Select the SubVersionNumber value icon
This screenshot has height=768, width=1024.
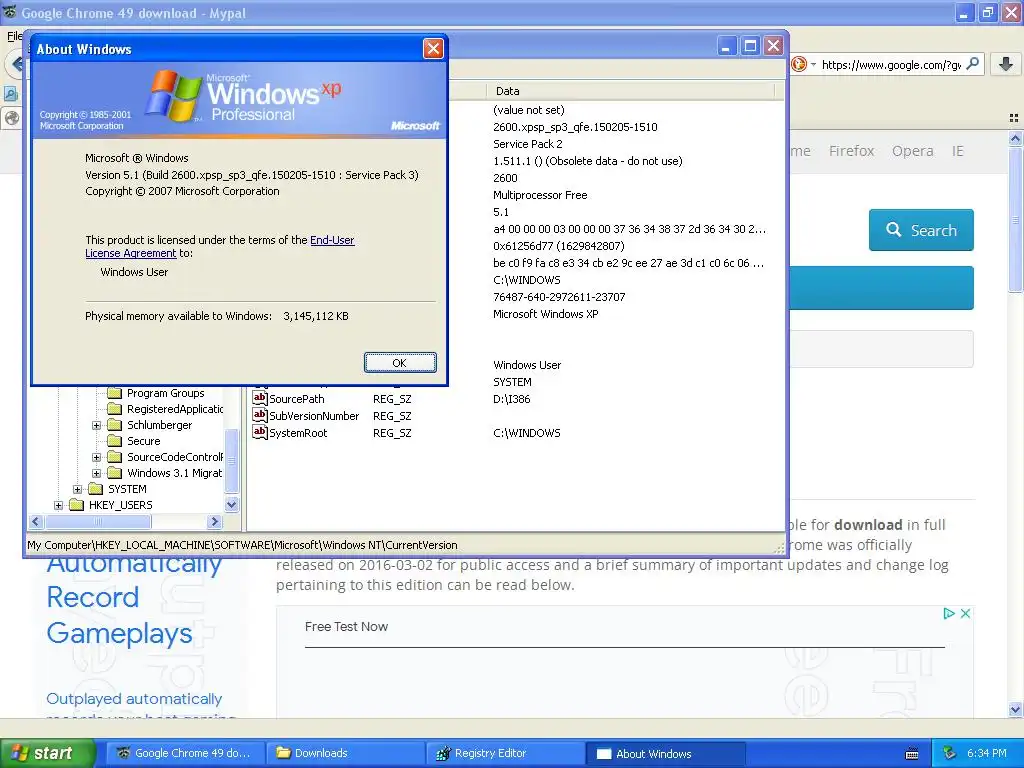pyautogui.click(x=260, y=415)
